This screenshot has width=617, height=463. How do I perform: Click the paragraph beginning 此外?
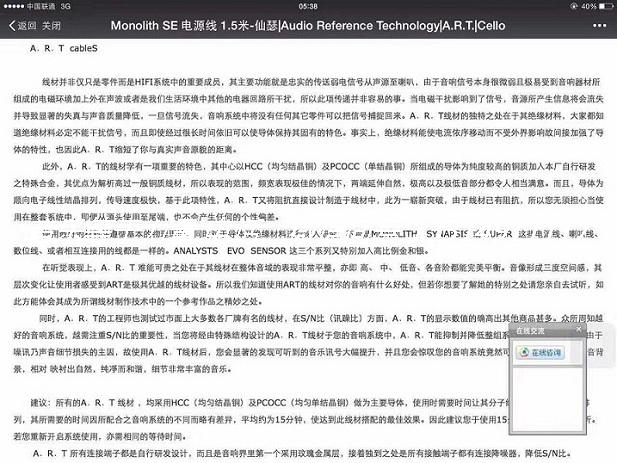click(x=308, y=192)
